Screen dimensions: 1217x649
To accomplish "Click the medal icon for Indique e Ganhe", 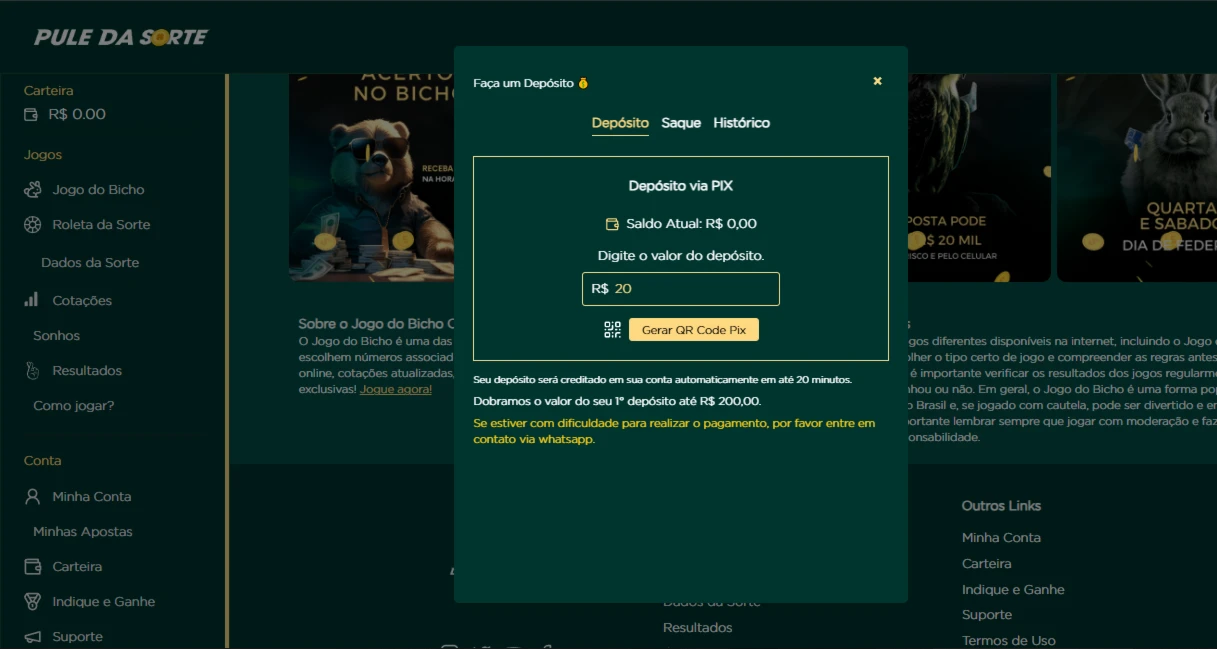I will tap(33, 601).
